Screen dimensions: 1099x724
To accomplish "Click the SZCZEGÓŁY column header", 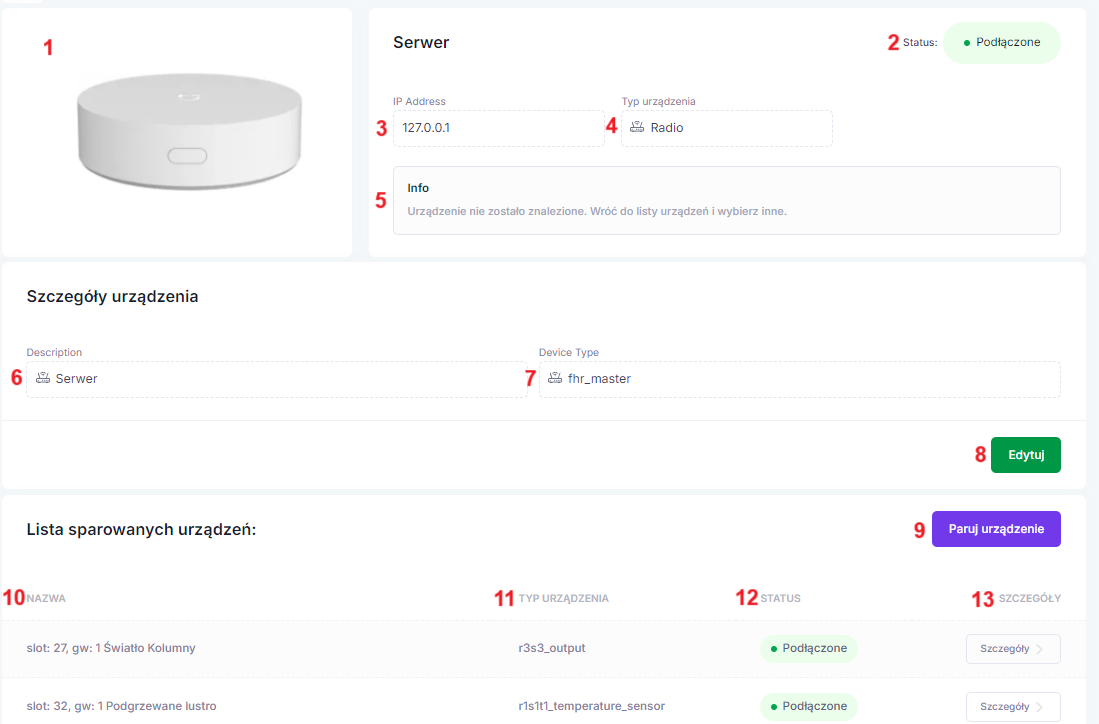I will pos(1030,598).
